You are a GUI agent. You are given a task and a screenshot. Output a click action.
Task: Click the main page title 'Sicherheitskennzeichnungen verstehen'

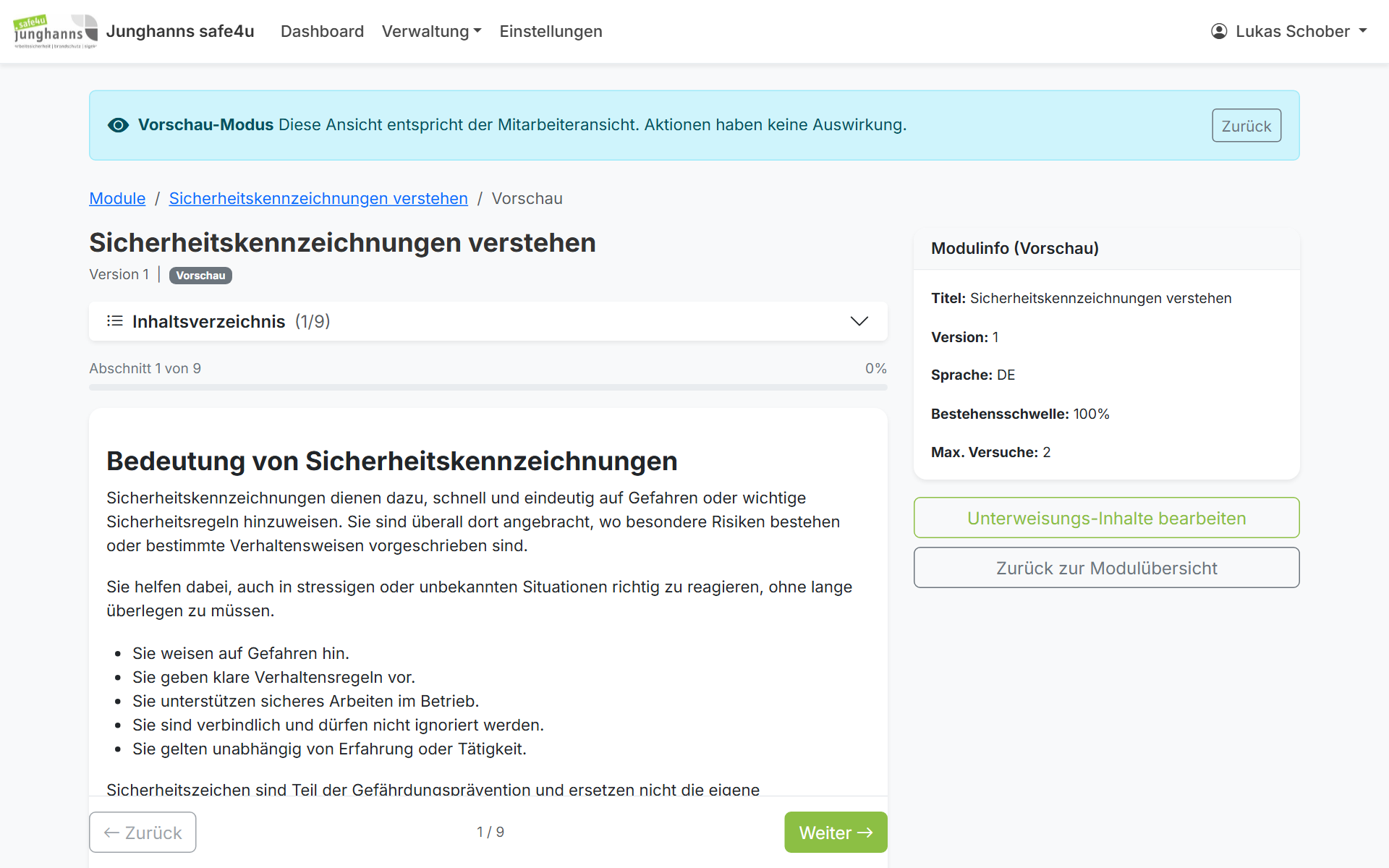coord(342,242)
